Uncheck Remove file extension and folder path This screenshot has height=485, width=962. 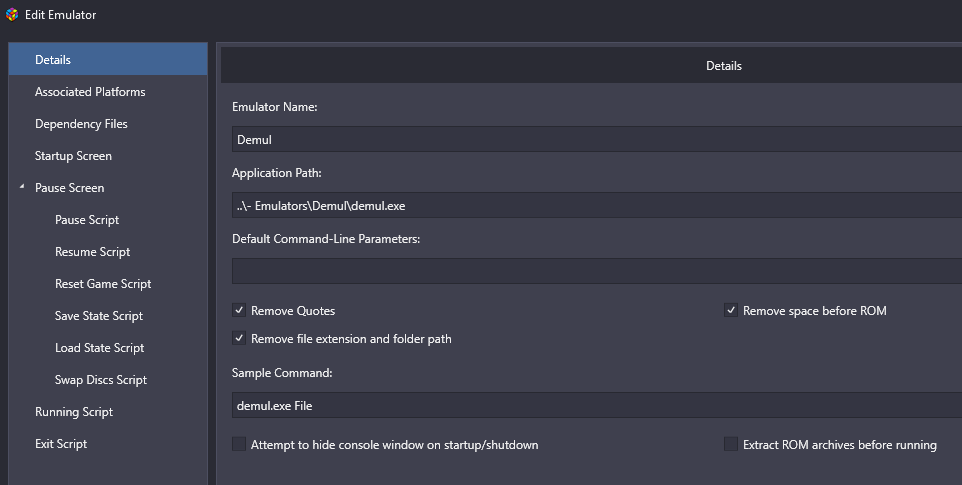[x=239, y=338]
